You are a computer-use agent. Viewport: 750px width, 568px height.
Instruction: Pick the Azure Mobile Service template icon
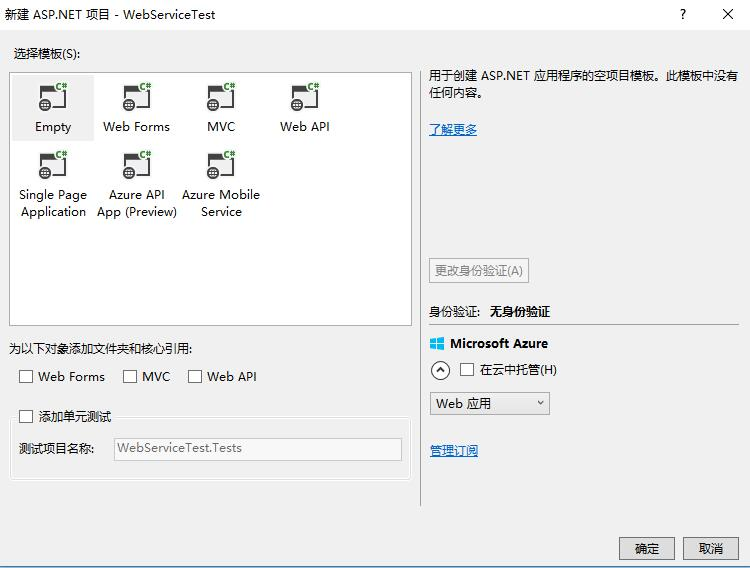pos(221,164)
